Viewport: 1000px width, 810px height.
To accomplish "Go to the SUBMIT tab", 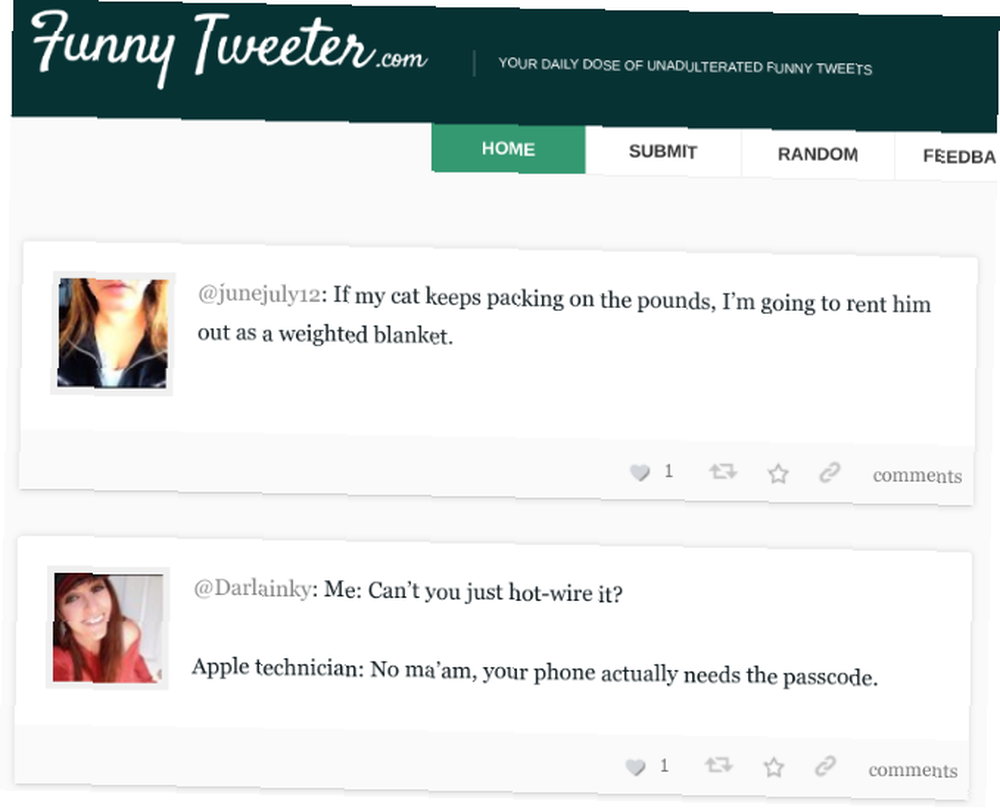I will click(663, 152).
